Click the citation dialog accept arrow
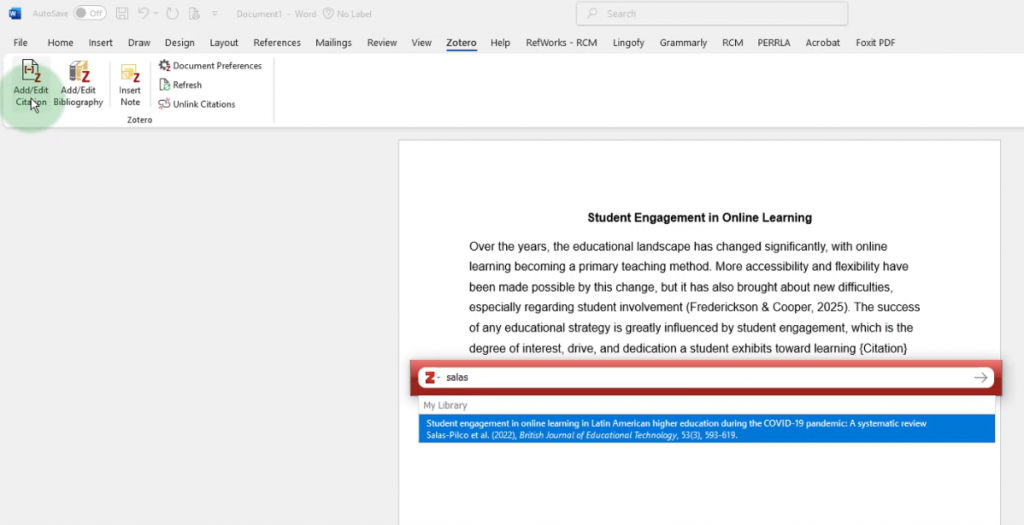The image size is (1024, 525). click(981, 378)
